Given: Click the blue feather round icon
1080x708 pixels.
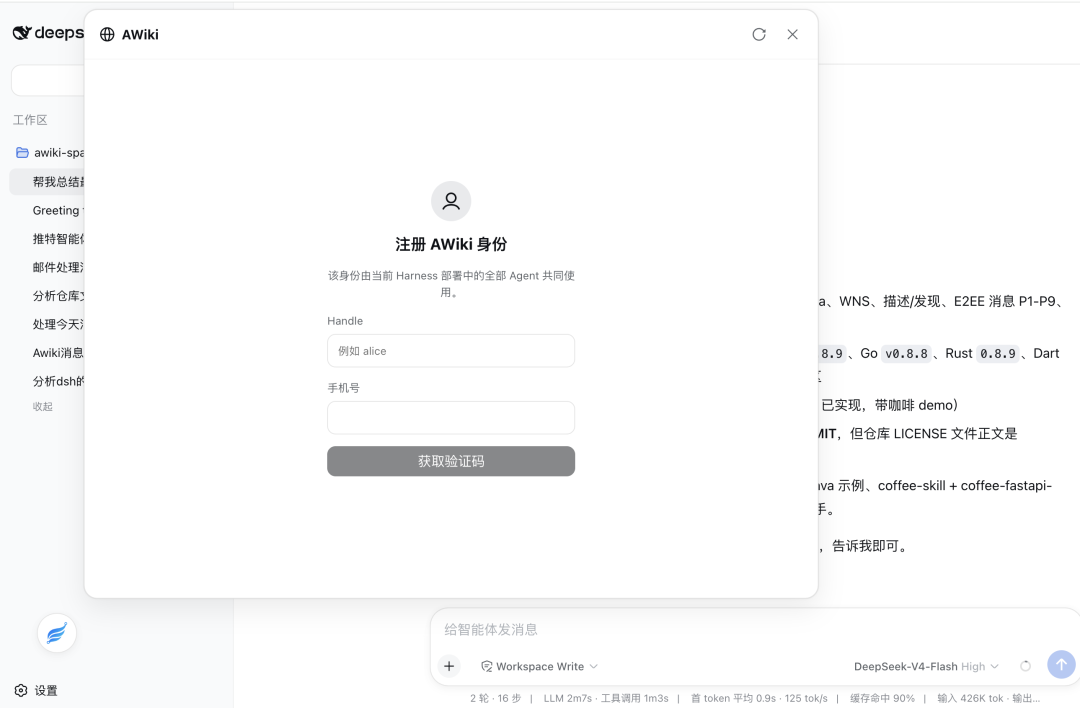Looking at the screenshot, I should (56, 633).
